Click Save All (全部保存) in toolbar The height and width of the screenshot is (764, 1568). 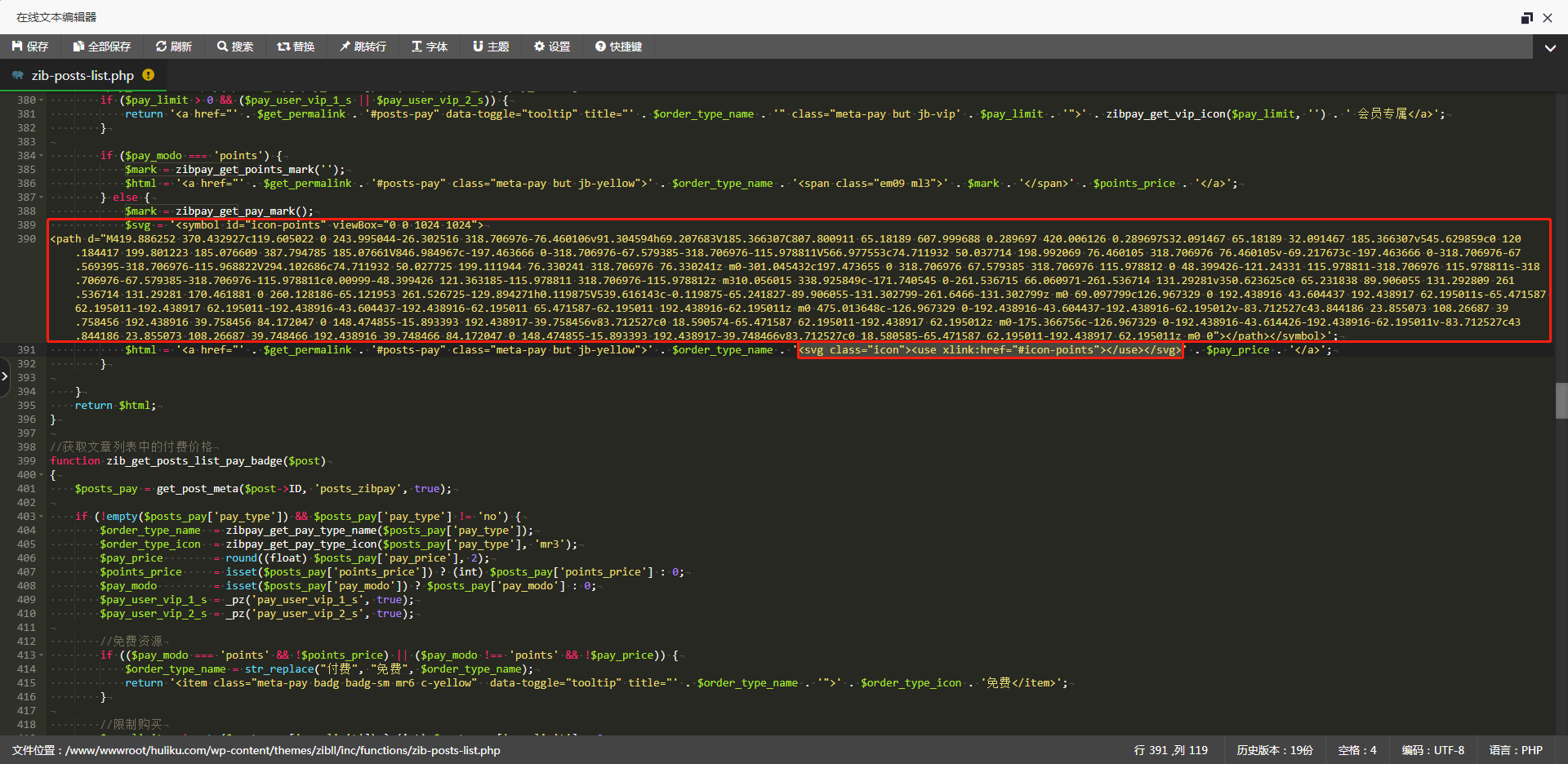click(x=101, y=47)
